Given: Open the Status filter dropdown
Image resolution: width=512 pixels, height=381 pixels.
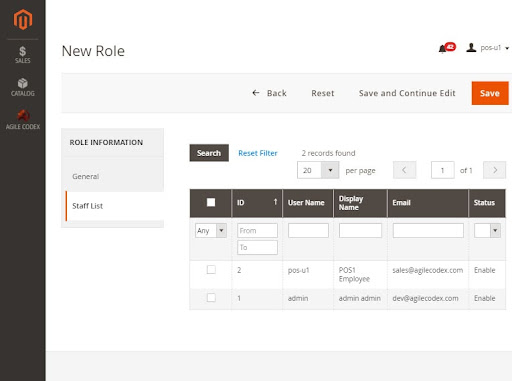Looking at the screenshot, I should pyautogui.click(x=487, y=230).
